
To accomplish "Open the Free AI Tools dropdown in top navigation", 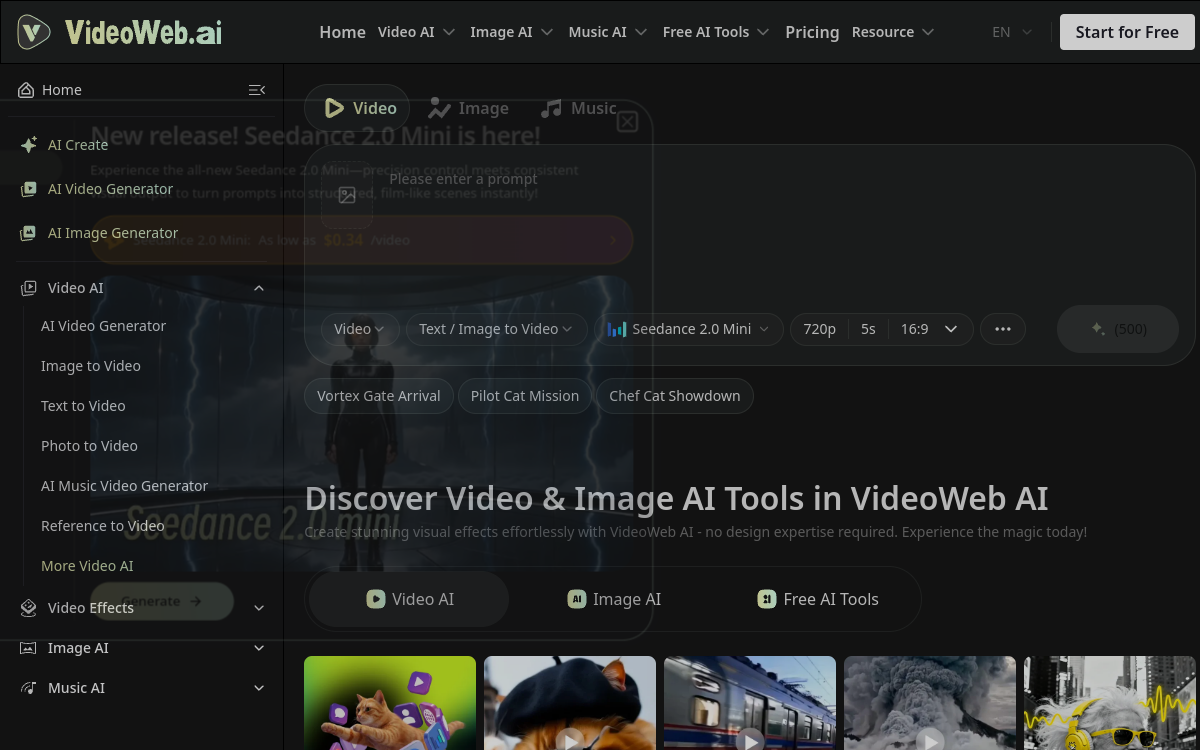I will click(716, 32).
